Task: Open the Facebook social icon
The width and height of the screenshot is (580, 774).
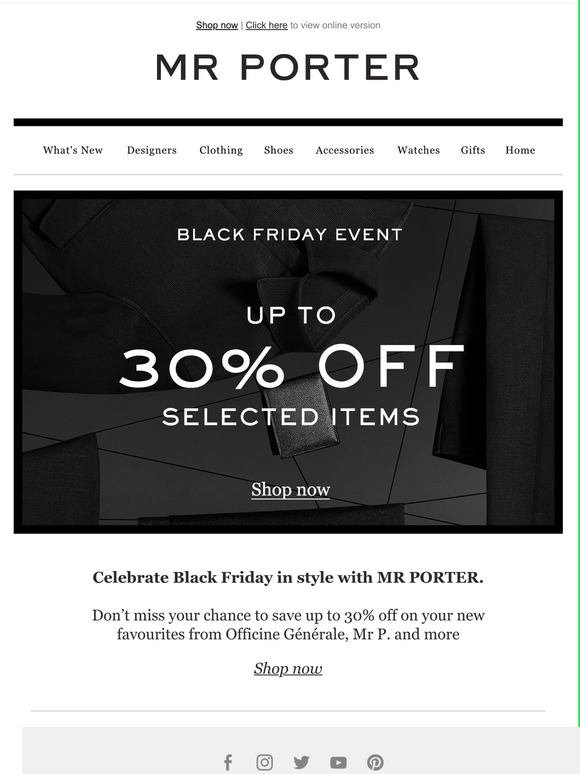Action: point(228,762)
